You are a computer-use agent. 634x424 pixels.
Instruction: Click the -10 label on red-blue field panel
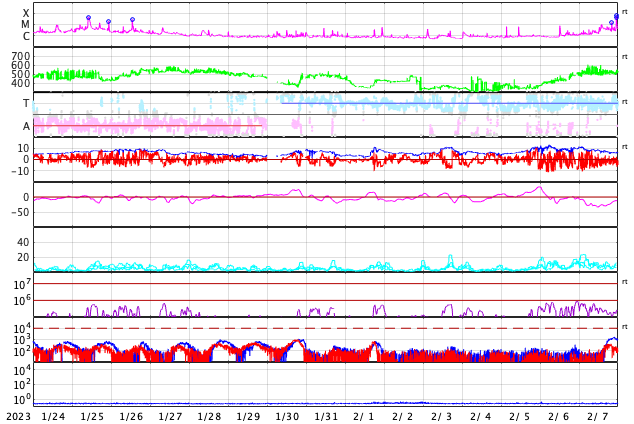click(20, 171)
